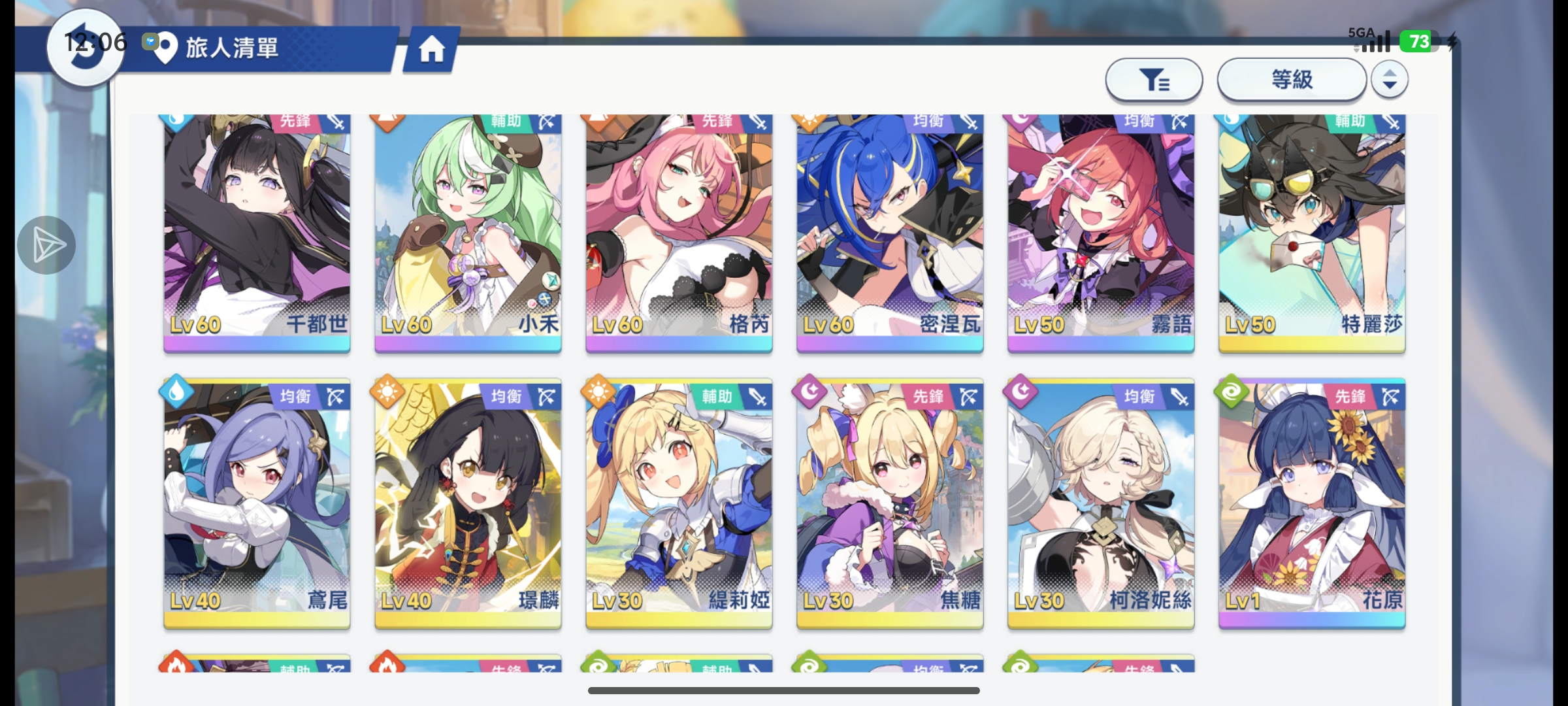Screen dimensions: 1568x706
Task: Open the 等級 sort dropdown
Action: 1292,80
